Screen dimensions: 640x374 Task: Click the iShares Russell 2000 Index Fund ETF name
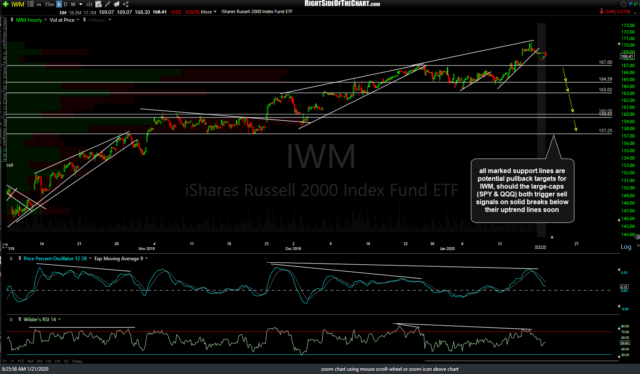click(257, 12)
